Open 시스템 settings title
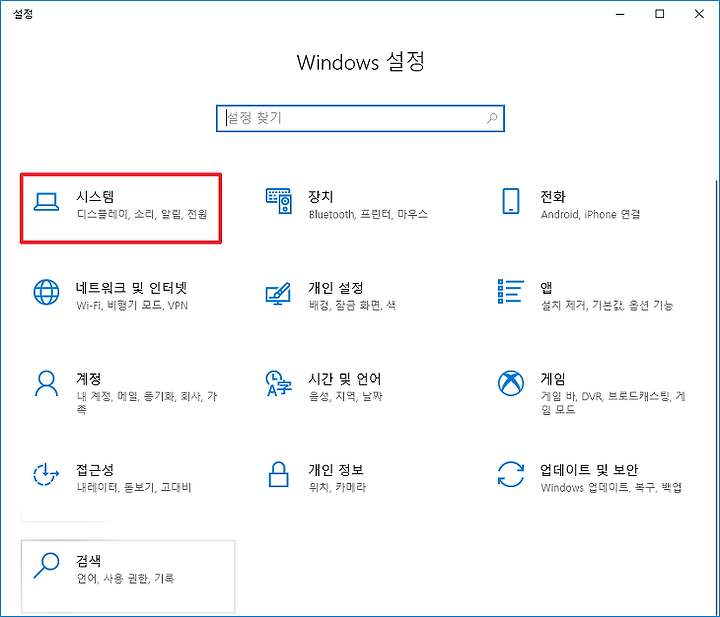 pos(95,196)
